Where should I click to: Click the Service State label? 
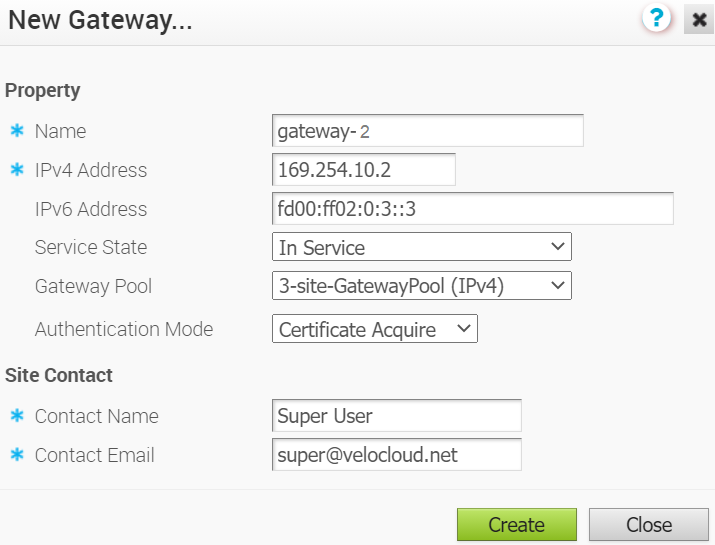tap(90, 247)
